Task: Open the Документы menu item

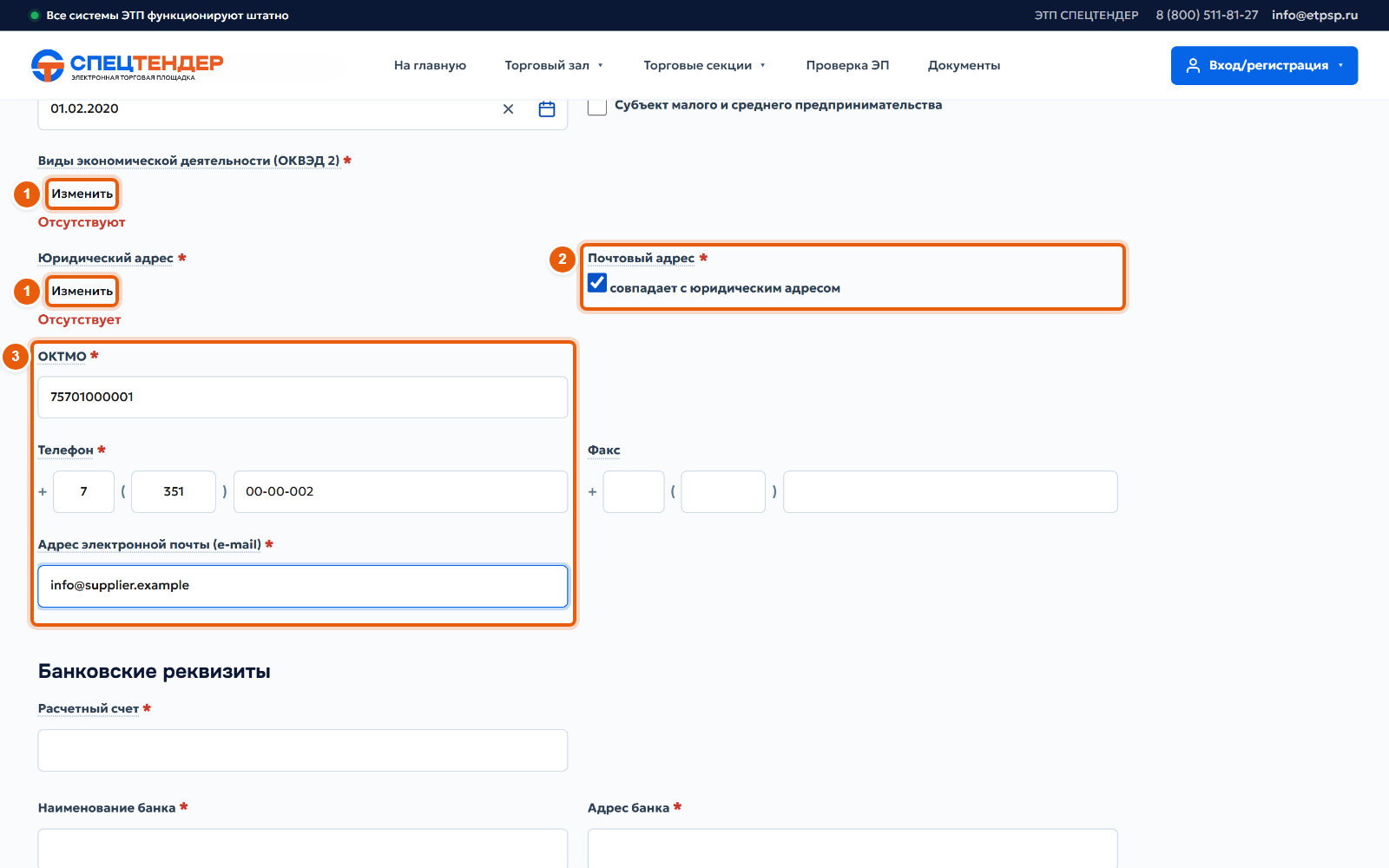Action: pyautogui.click(x=964, y=65)
